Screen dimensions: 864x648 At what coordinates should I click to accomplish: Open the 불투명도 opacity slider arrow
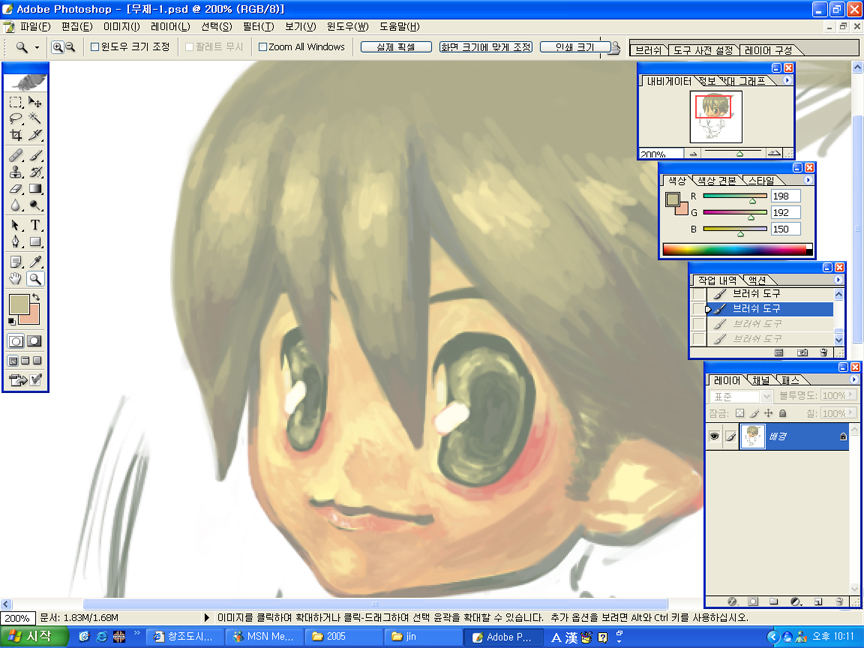point(852,395)
